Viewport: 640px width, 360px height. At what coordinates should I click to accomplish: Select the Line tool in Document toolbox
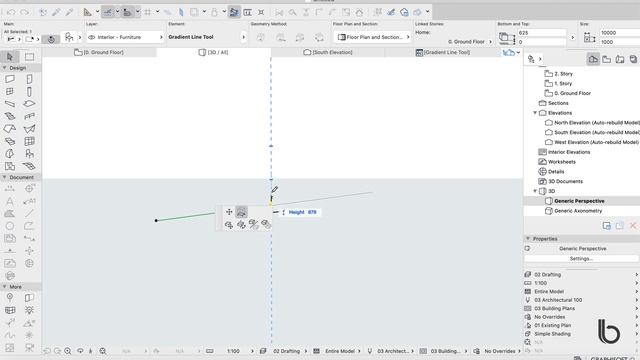point(29,213)
